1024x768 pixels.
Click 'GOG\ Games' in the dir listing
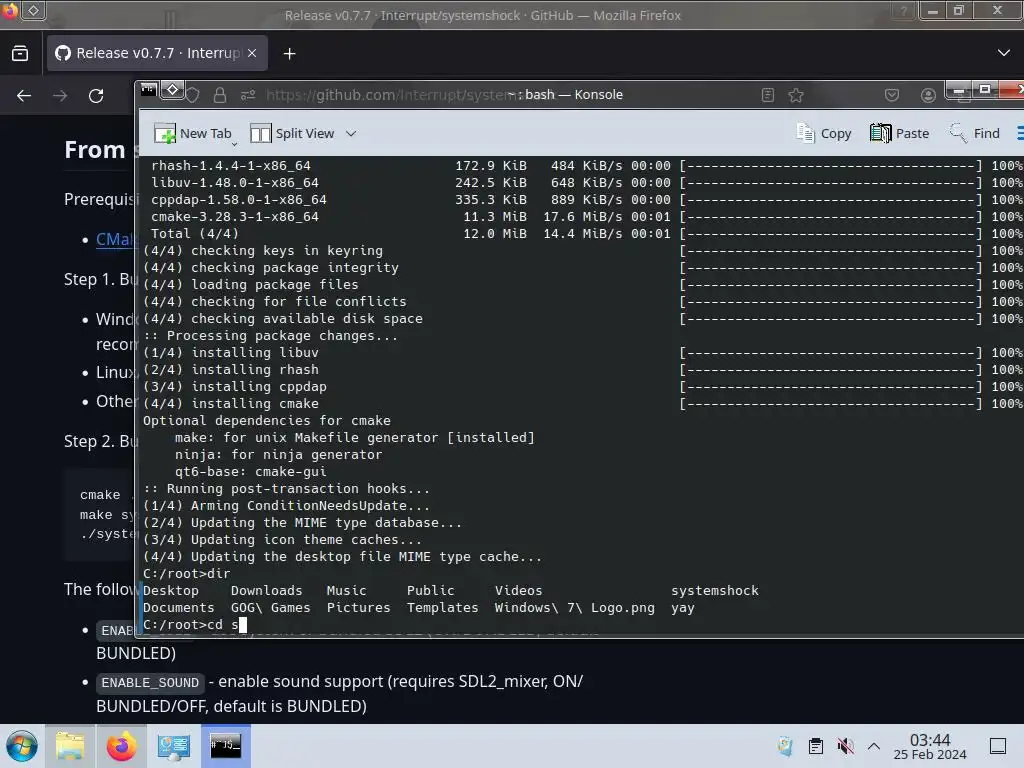pyautogui.click(x=270, y=608)
